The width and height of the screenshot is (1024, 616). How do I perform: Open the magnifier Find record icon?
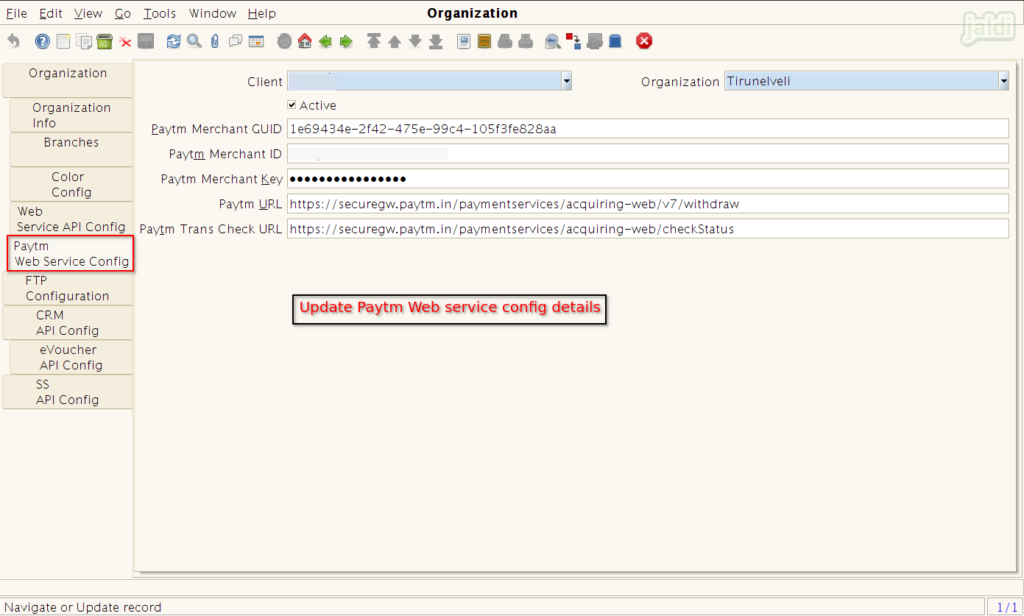click(x=194, y=41)
